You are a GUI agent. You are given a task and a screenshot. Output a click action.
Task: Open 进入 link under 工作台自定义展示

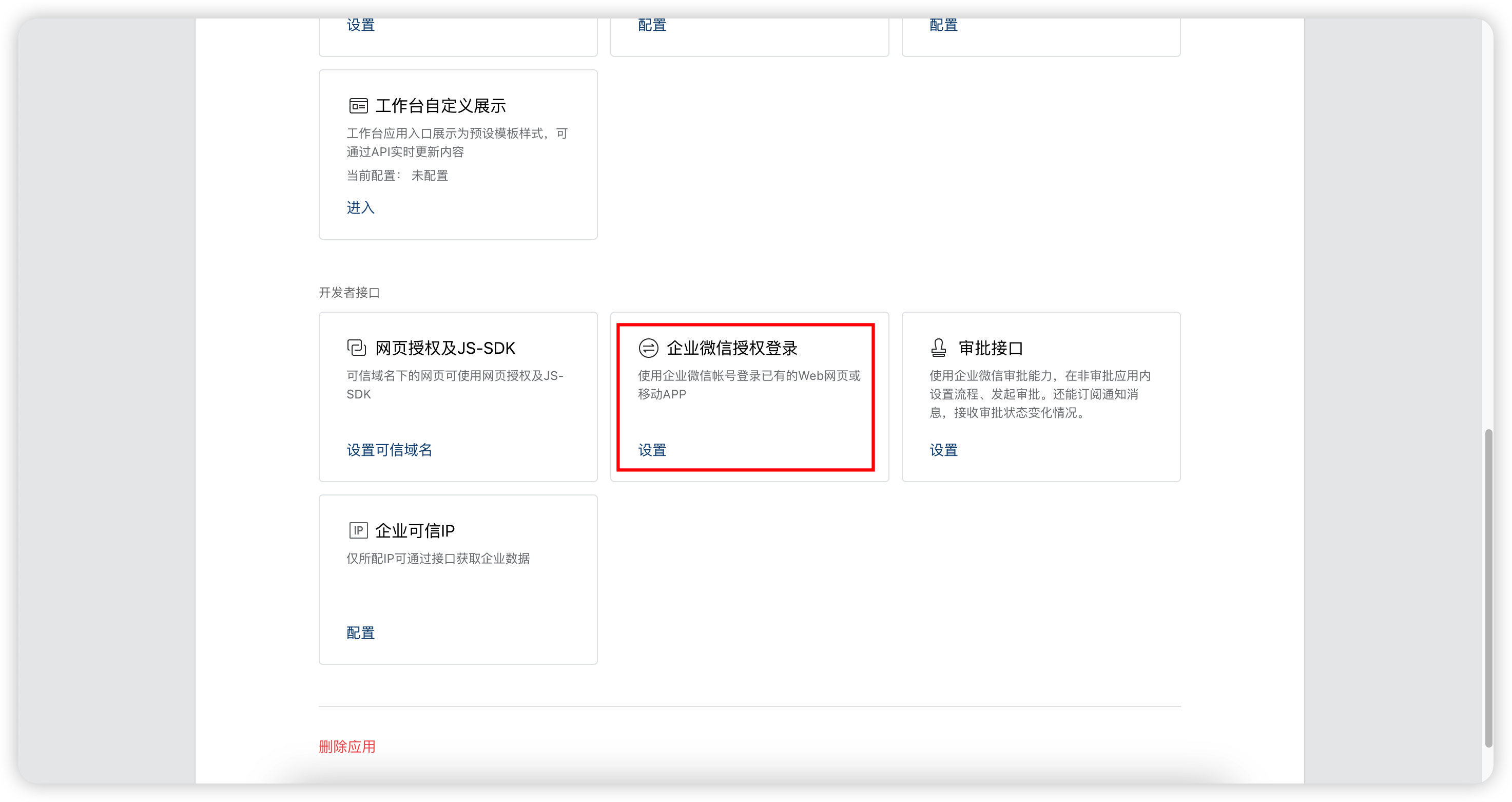(x=360, y=207)
